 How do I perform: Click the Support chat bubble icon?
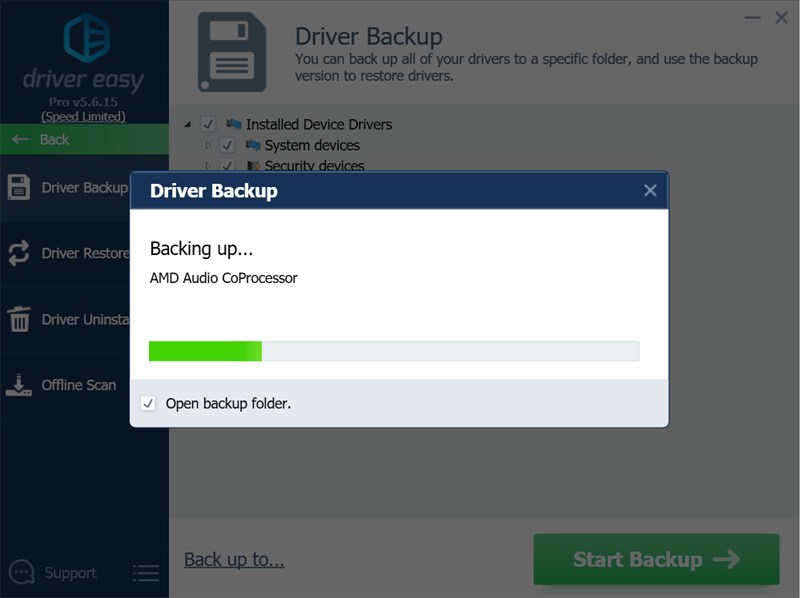(x=21, y=573)
